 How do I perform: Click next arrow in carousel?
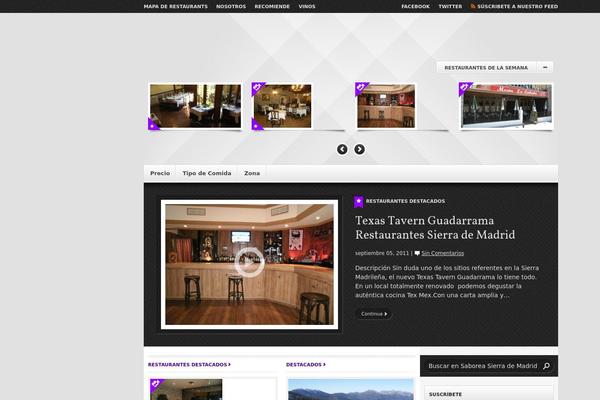click(x=359, y=149)
